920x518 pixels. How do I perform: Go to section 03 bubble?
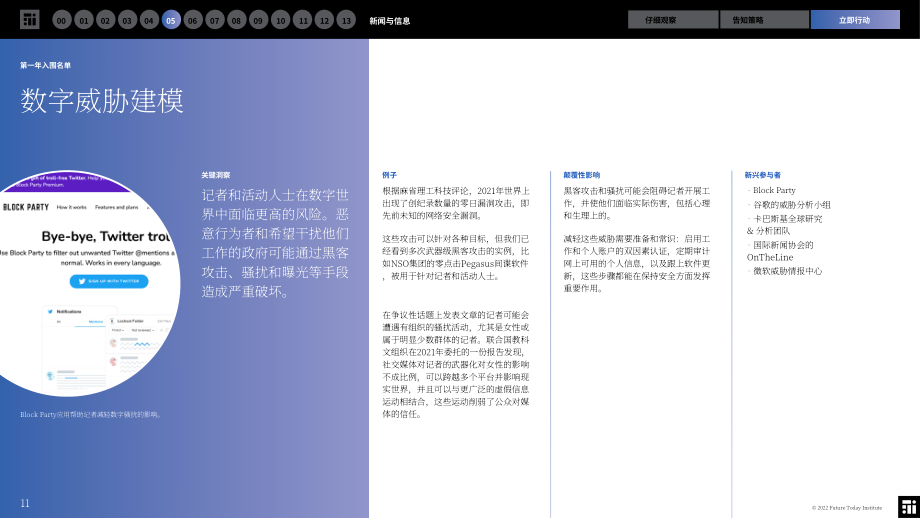[127, 20]
